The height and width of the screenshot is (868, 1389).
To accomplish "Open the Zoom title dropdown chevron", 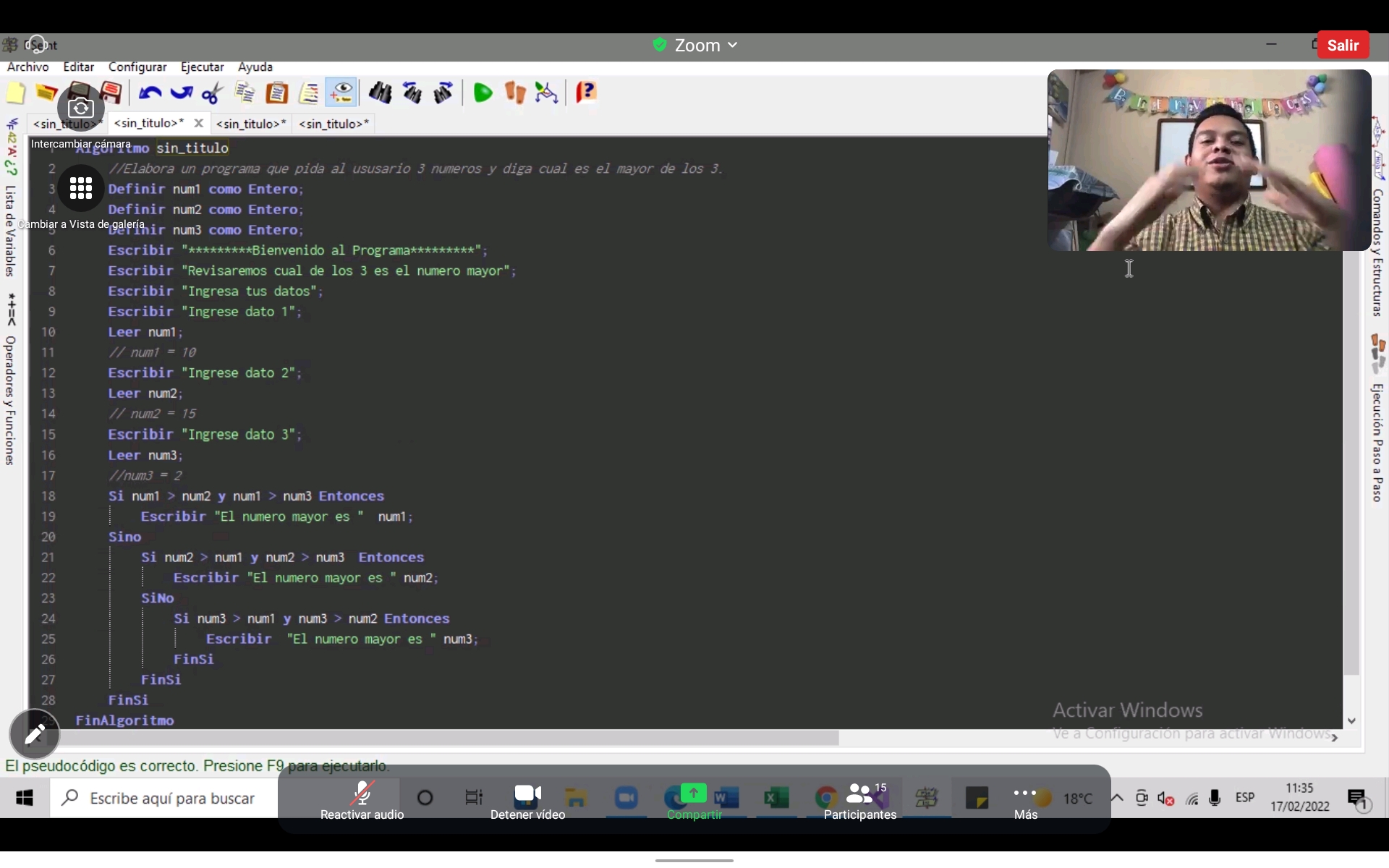I will tap(732, 45).
